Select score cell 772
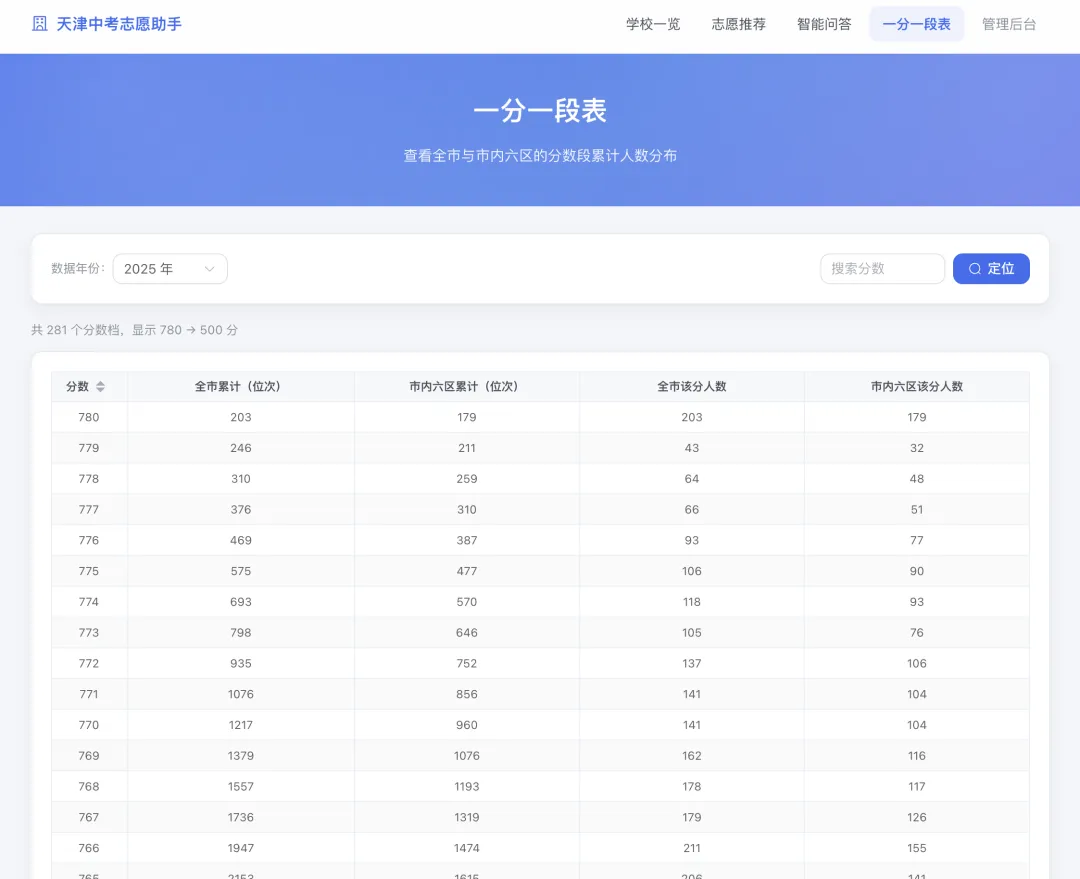The width and height of the screenshot is (1080, 879). click(89, 663)
